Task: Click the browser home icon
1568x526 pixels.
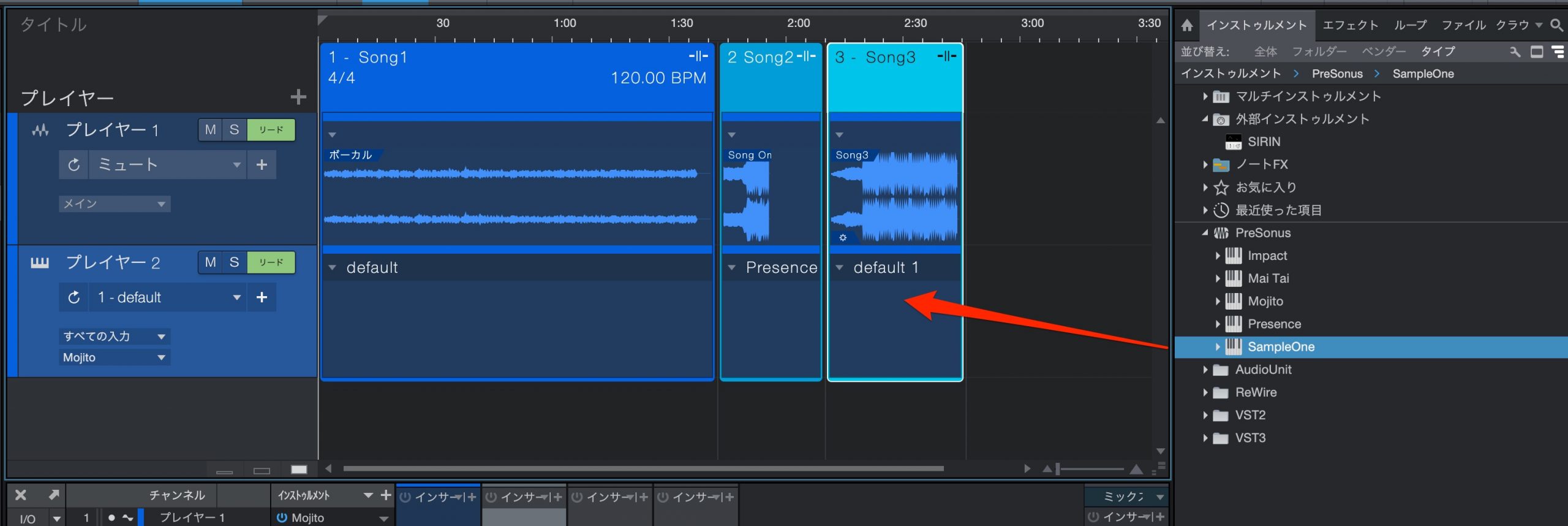Action: click(x=1187, y=25)
